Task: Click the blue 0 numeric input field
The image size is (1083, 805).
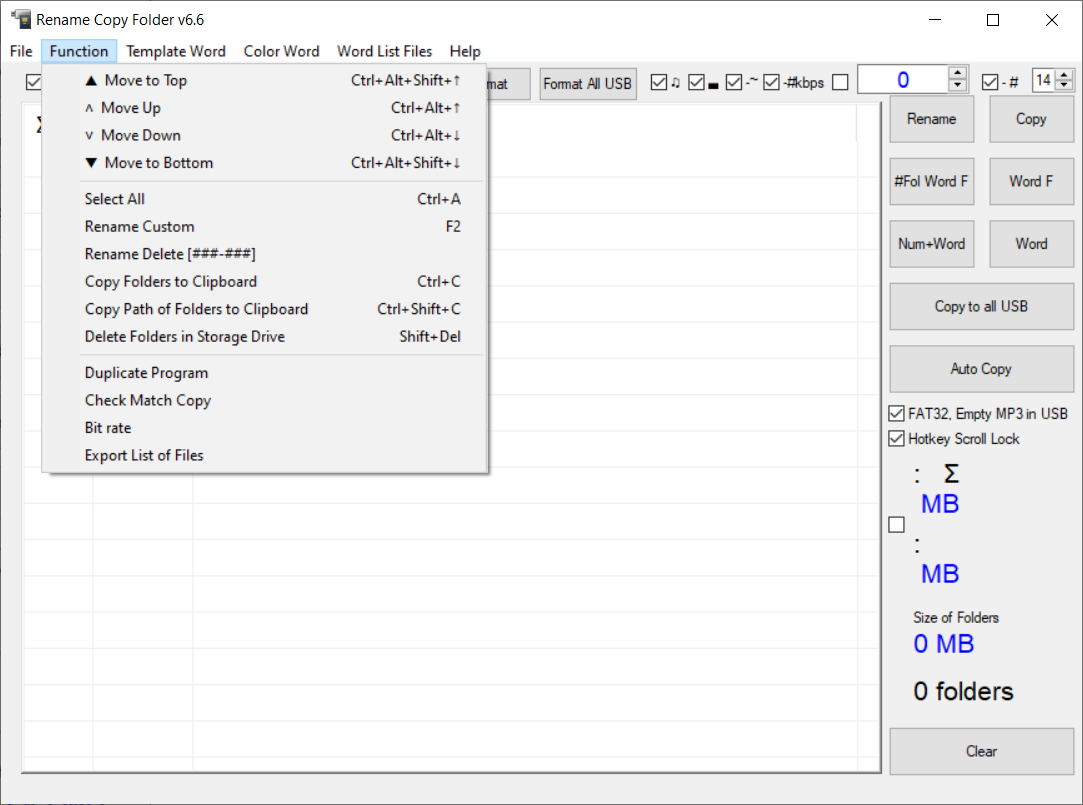Action: (902, 81)
